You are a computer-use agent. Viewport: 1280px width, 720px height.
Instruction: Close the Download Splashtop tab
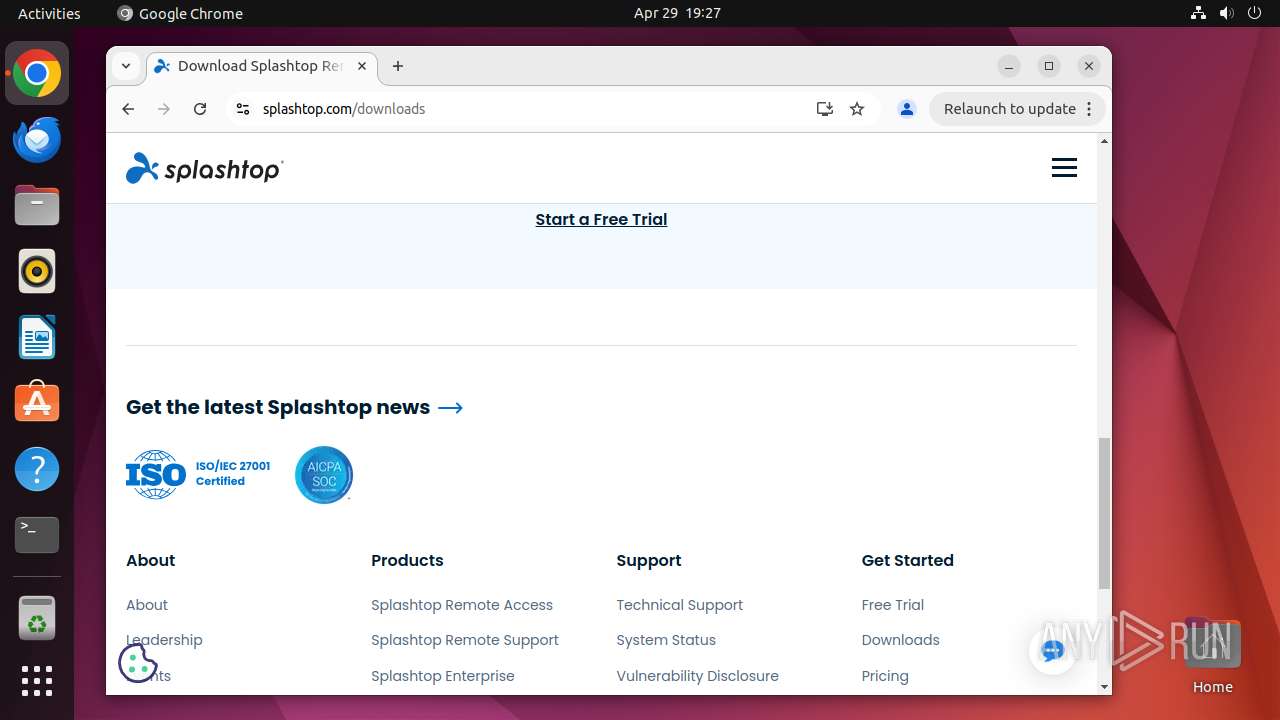tap(362, 66)
